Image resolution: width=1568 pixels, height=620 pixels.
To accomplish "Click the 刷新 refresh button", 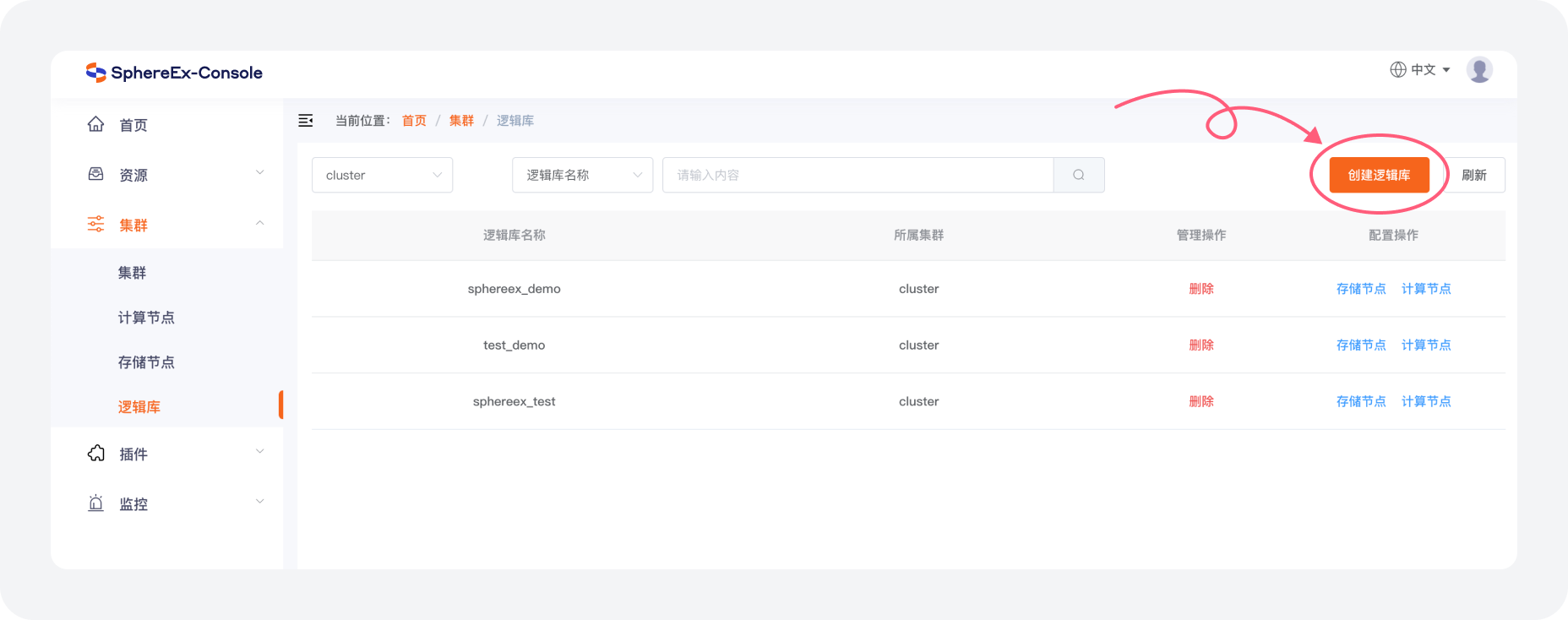I will coord(1474,175).
